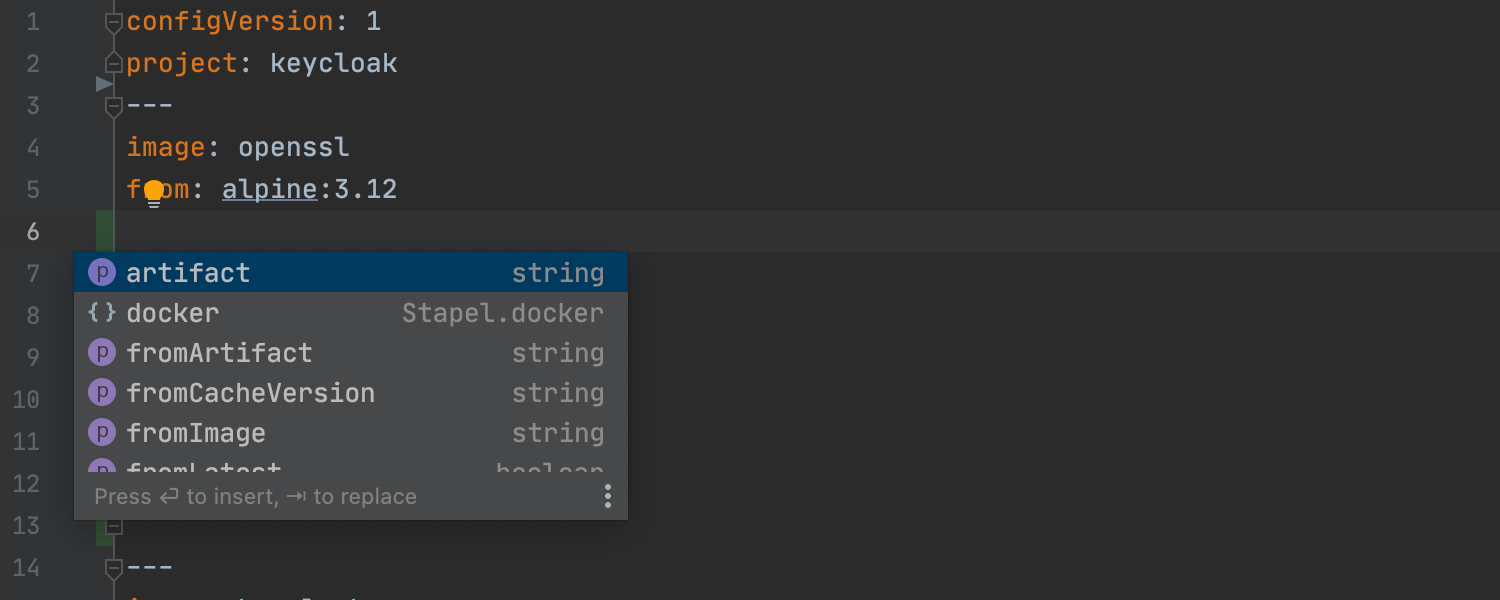Image resolution: width=1500 pixels, height=600 pixels.
Task: Collapse the fold at the configVersion line
Action: 114,22
